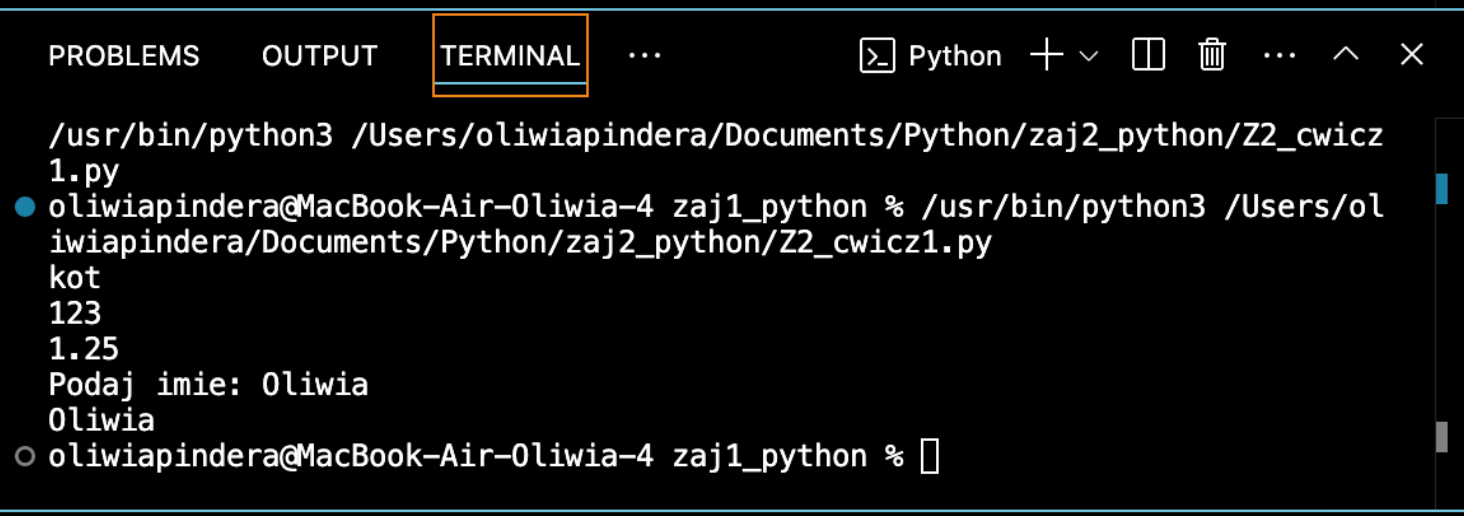Open views and more actions ellipsis menu
Viewport: 1464px width, 516px height.
pos(1280,56)
